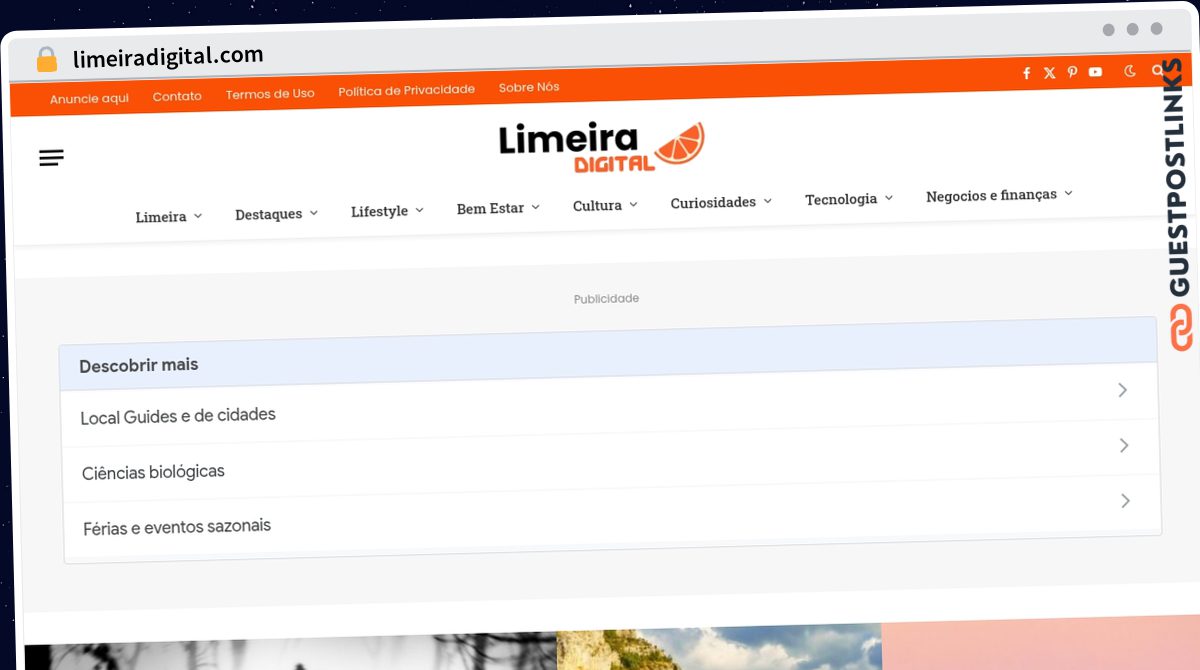Open the hamburger side menu

pyautogui.click(x=51, y=158)
